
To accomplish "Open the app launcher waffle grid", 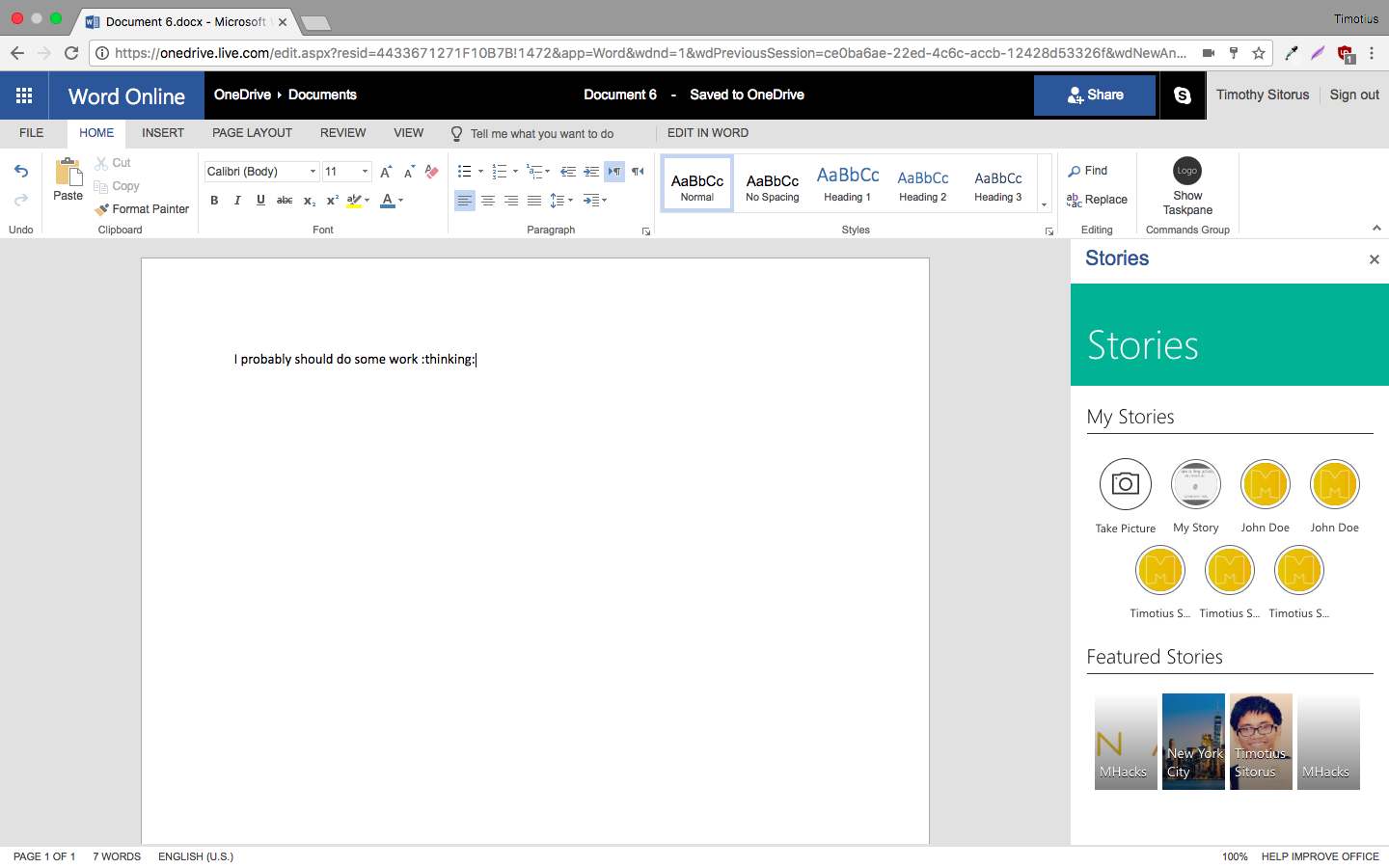I will click(x=24, y=95).
